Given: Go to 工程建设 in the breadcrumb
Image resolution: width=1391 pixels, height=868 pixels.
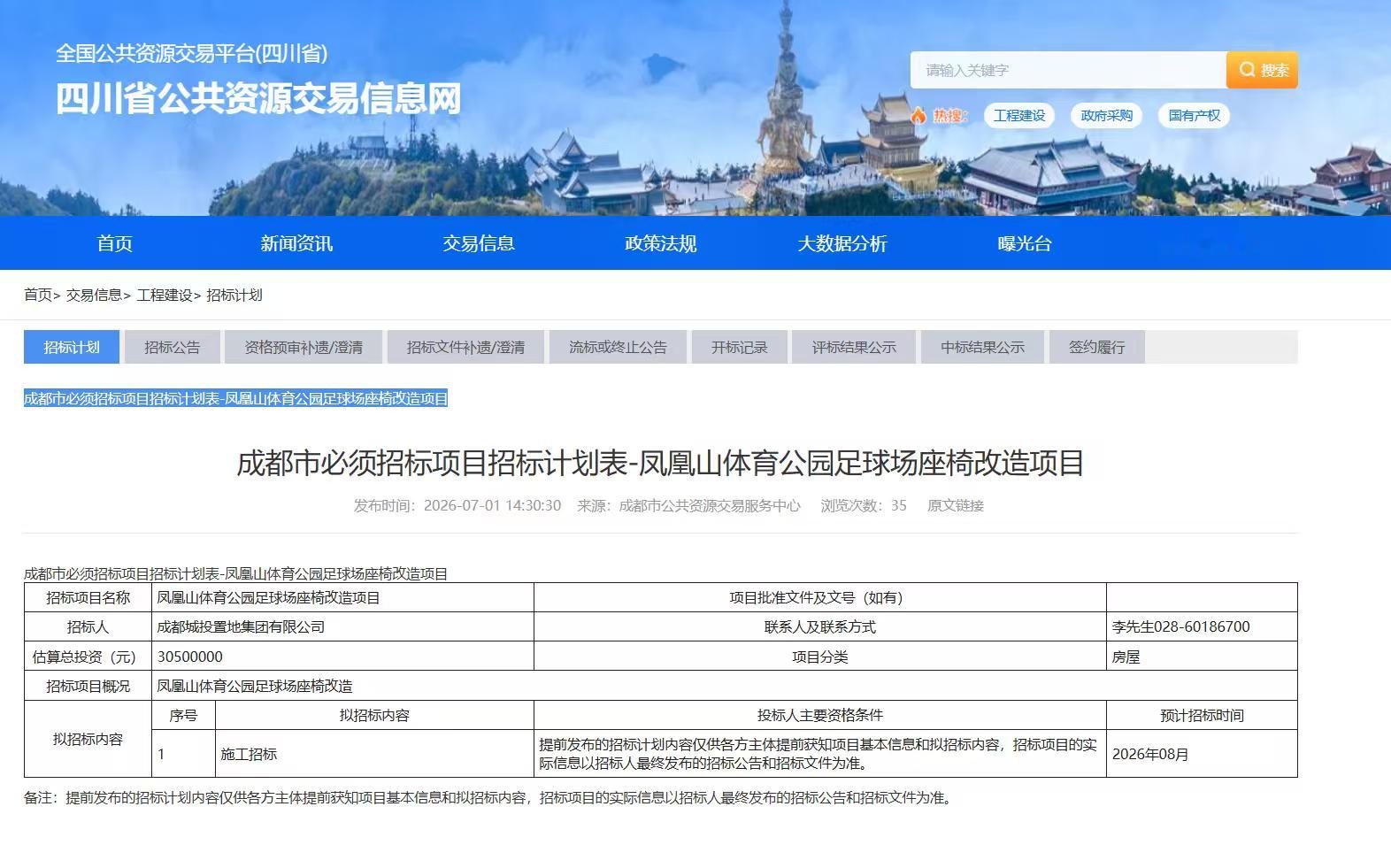Looking at the screenshot, I should click(165, 295).
